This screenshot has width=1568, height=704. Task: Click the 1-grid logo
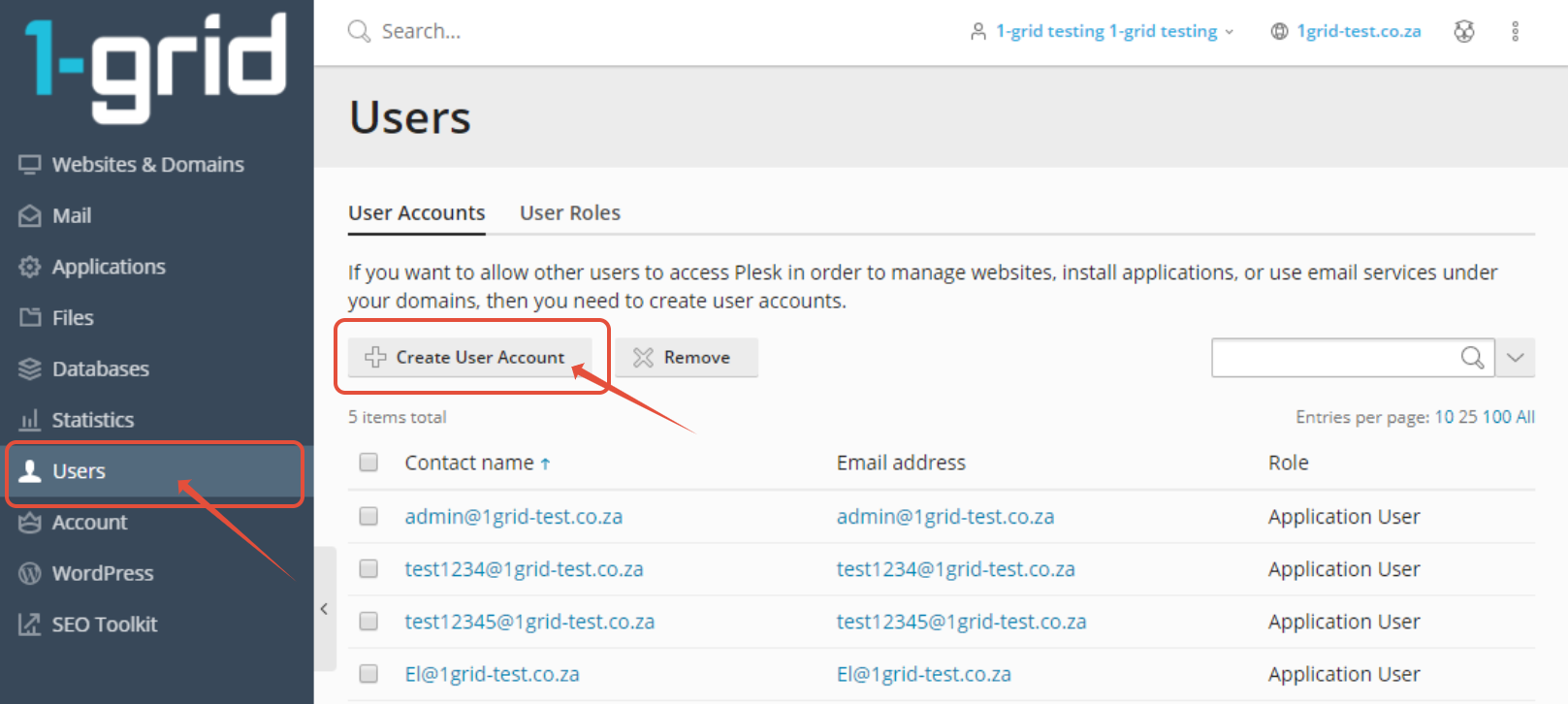(x=156, y=68)
